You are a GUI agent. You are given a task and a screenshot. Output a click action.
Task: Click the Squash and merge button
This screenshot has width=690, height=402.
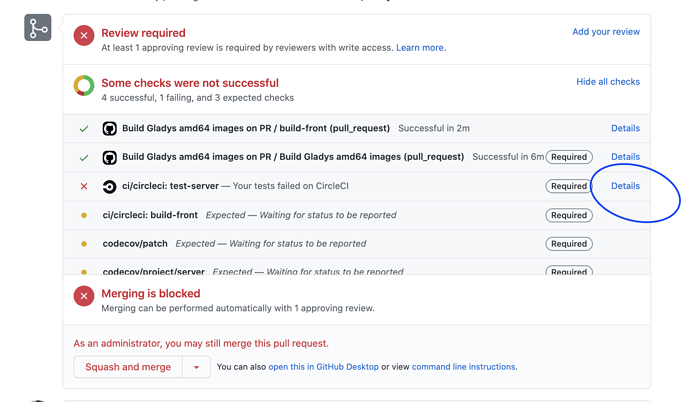(x=128, y=367)
